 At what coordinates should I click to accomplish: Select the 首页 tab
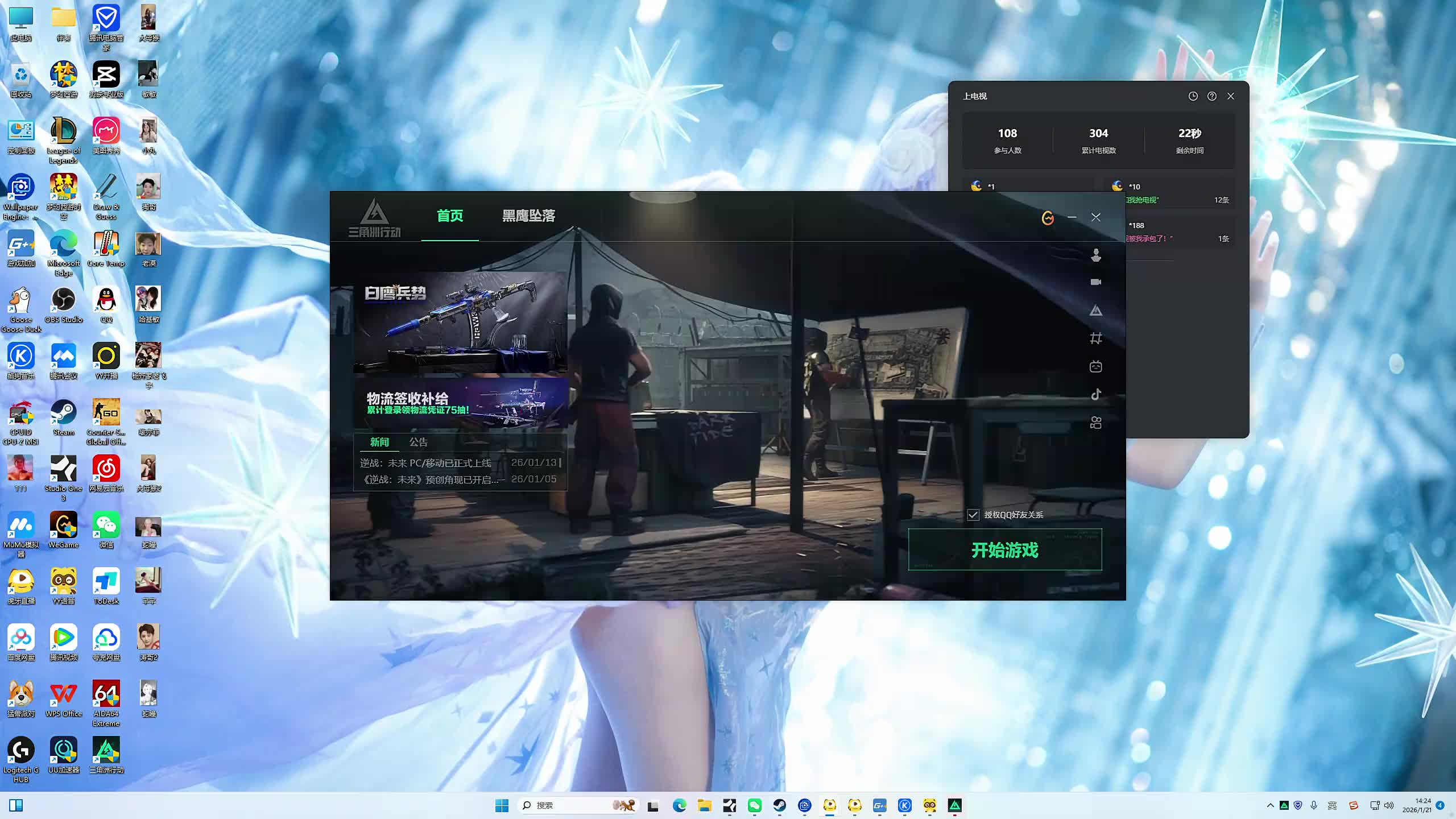tap(450, 216)
